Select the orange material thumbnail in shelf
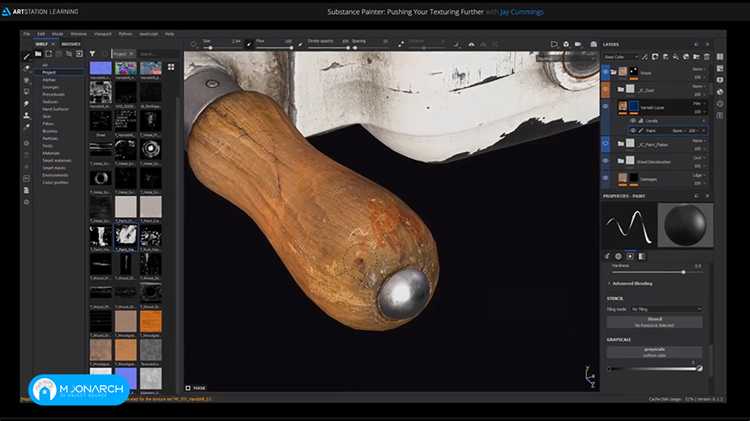Screen dimensions: 750x421 pyautogui.click(x=151, y=321)
